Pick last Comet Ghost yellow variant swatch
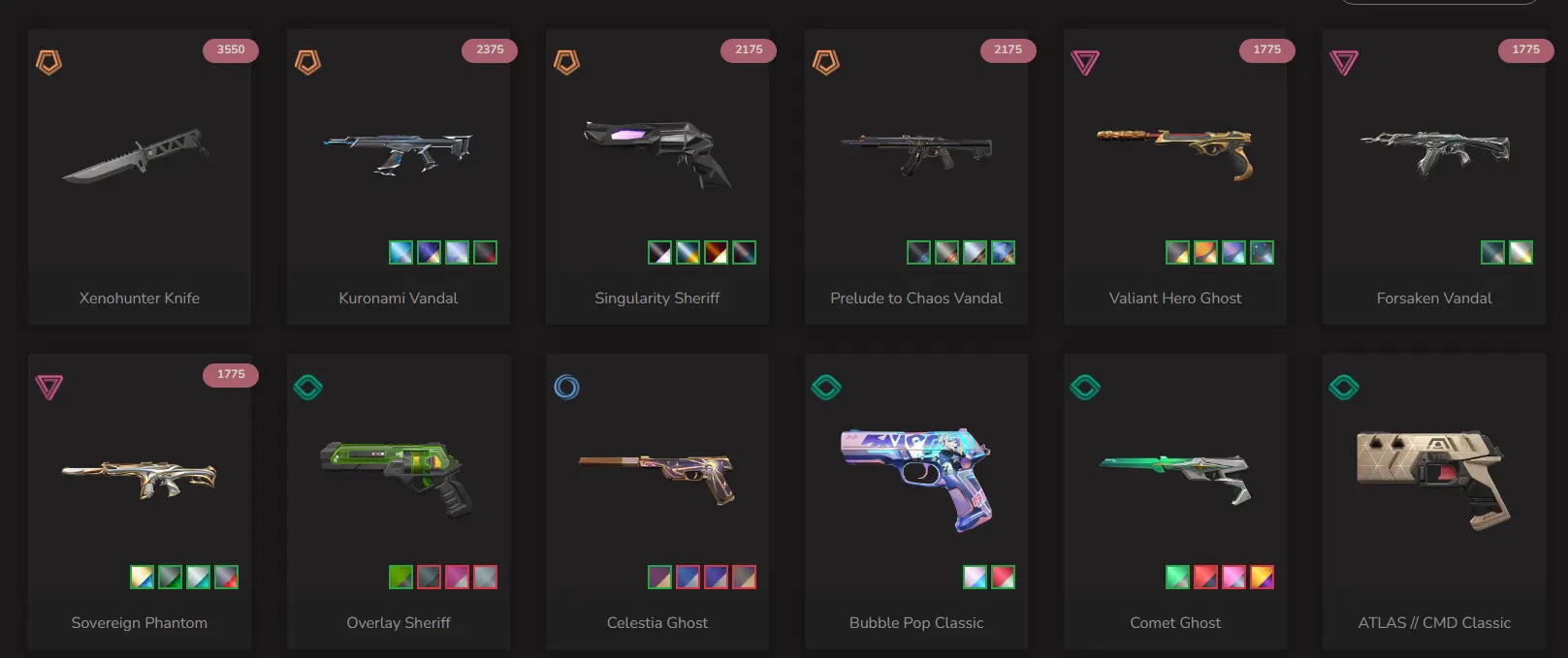 tap(1262, 578)
